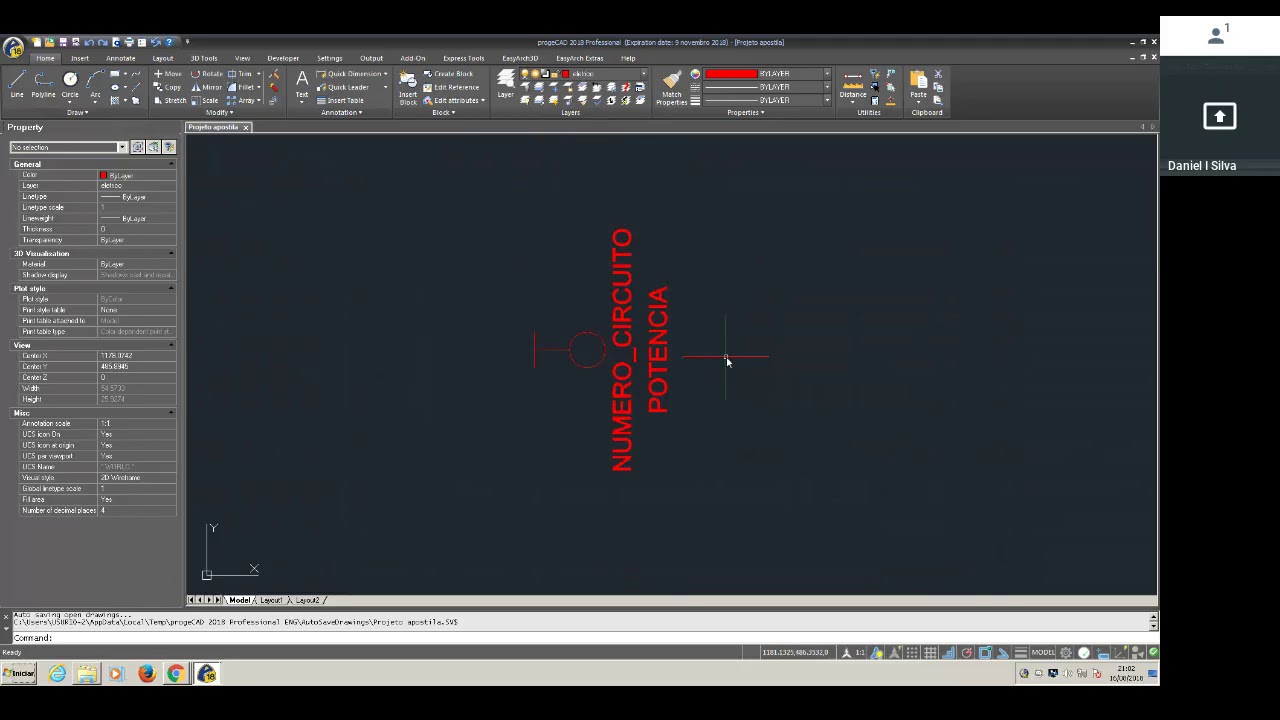Choose the Circle tool
This screenshot has width=1280, height=720.
[x=70, y=84]
